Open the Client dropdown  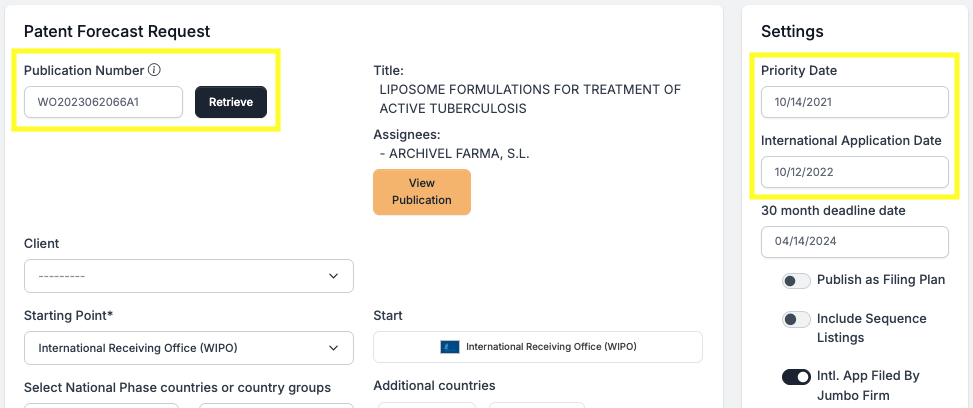(188, 276)
